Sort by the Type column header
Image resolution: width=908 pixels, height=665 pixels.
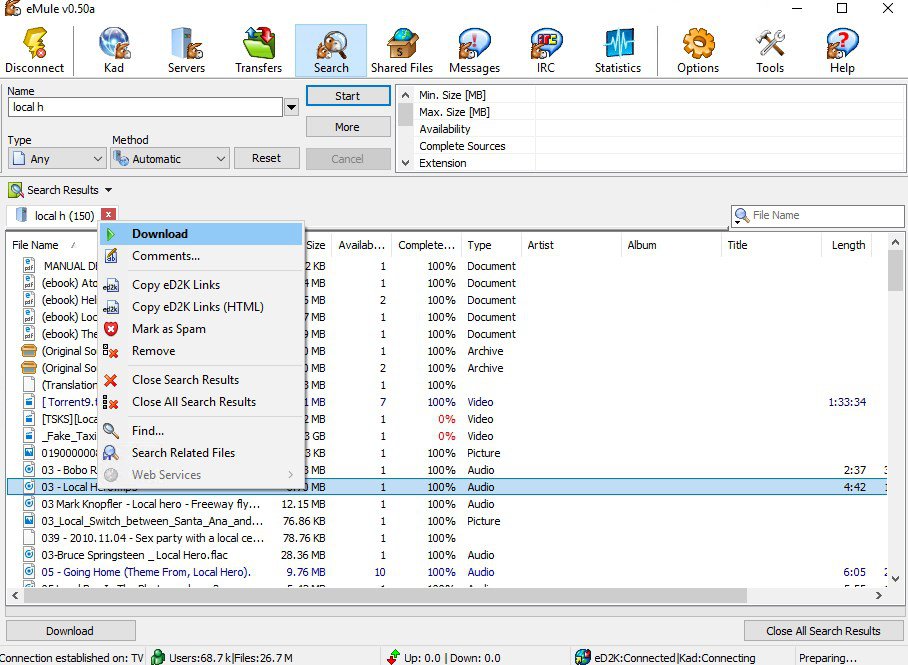tap(491, 245)
